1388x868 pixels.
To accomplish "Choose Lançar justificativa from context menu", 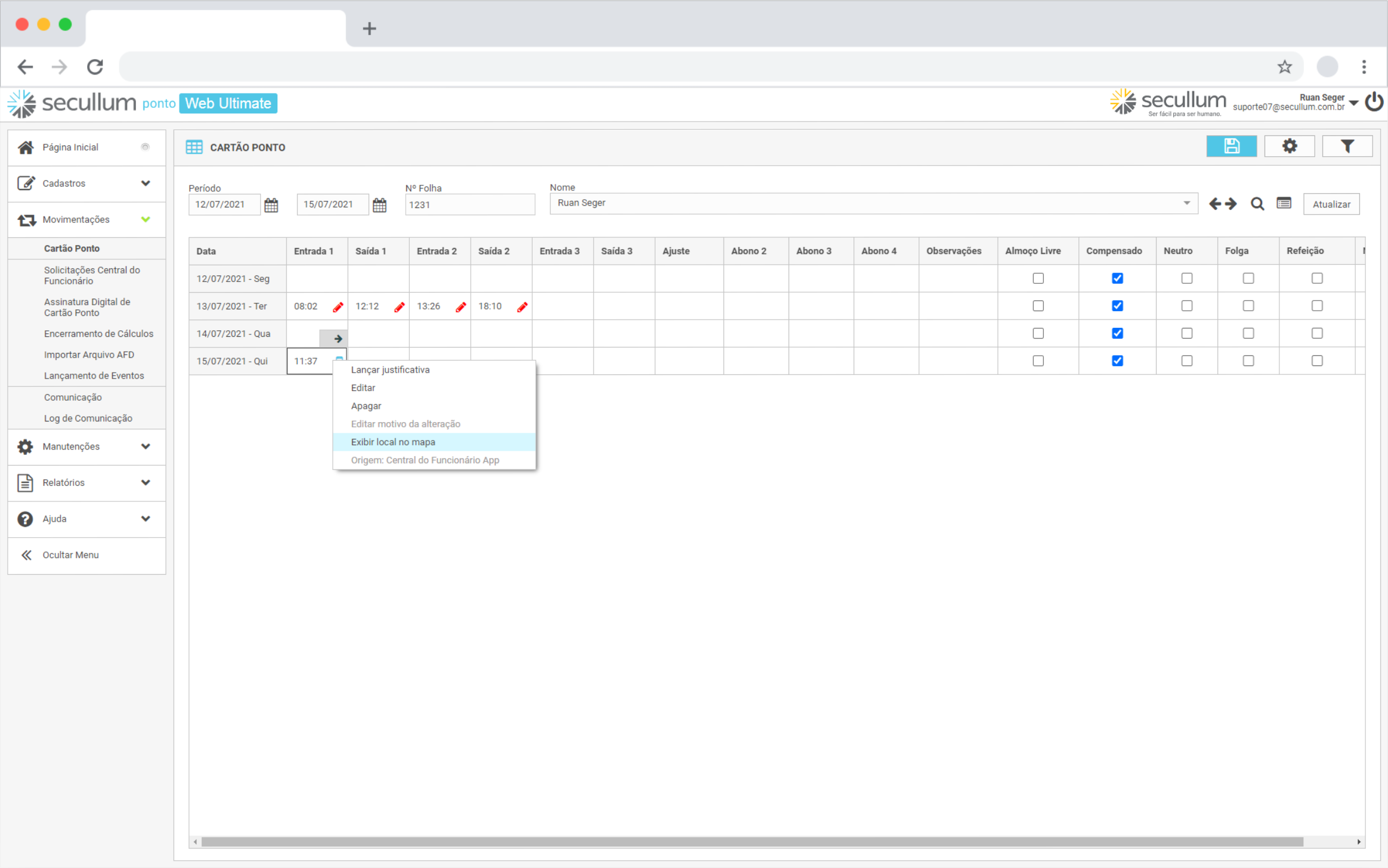I will (390, 370).
